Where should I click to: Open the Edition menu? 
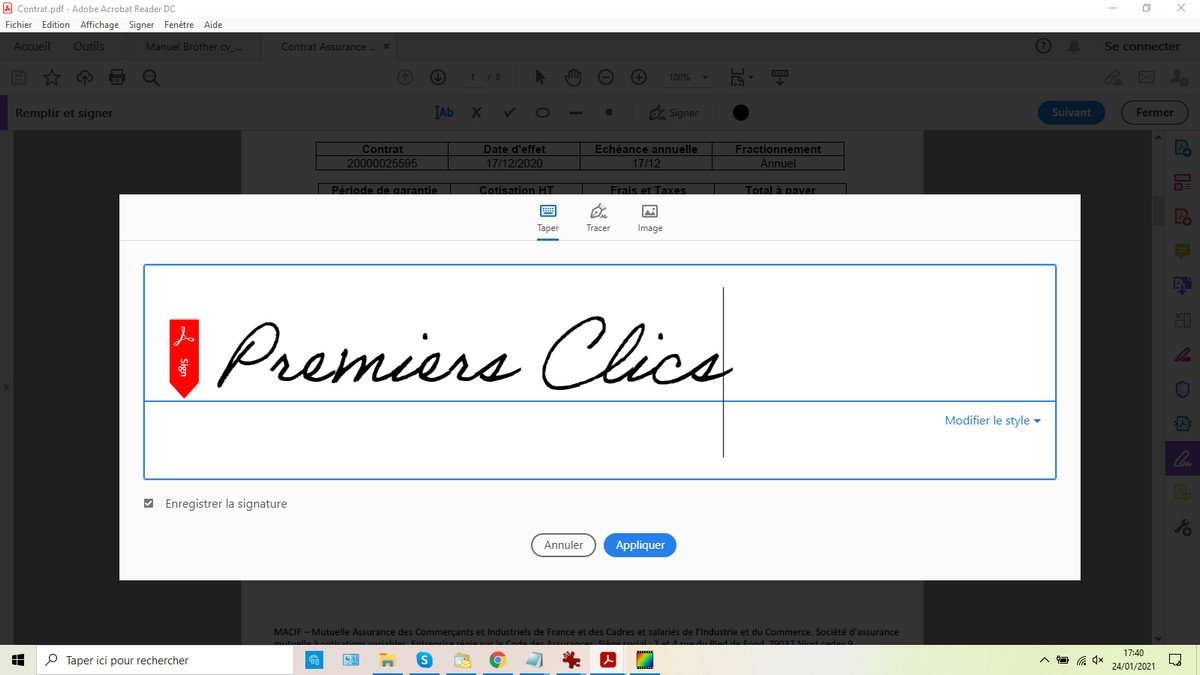[x=56, y=24]
